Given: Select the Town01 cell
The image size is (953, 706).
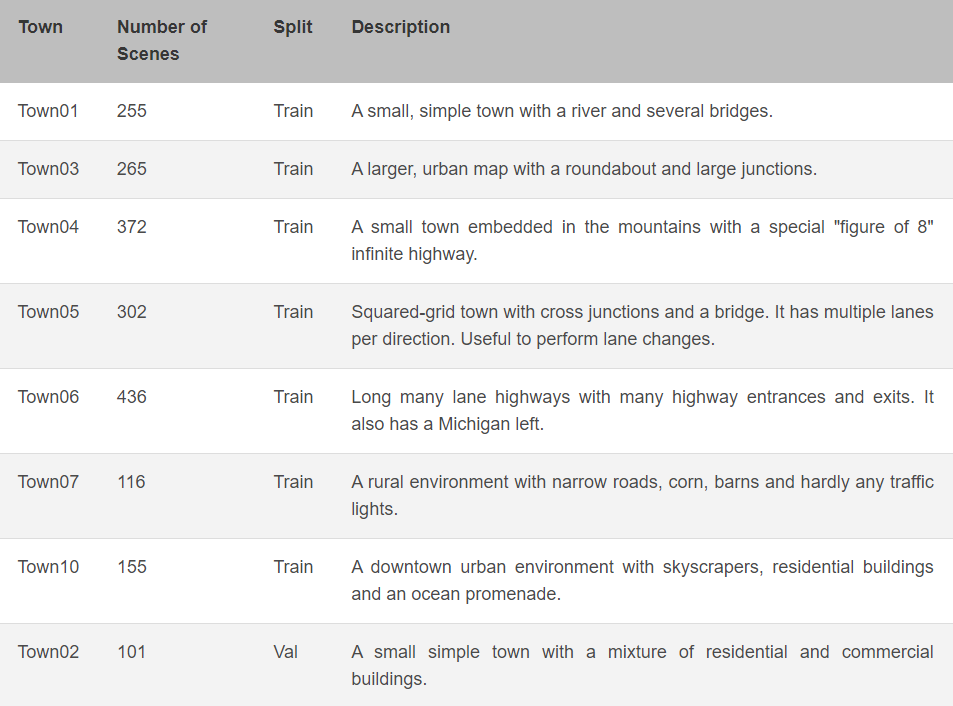Looking at the screenshot, I should coord(48,111).
